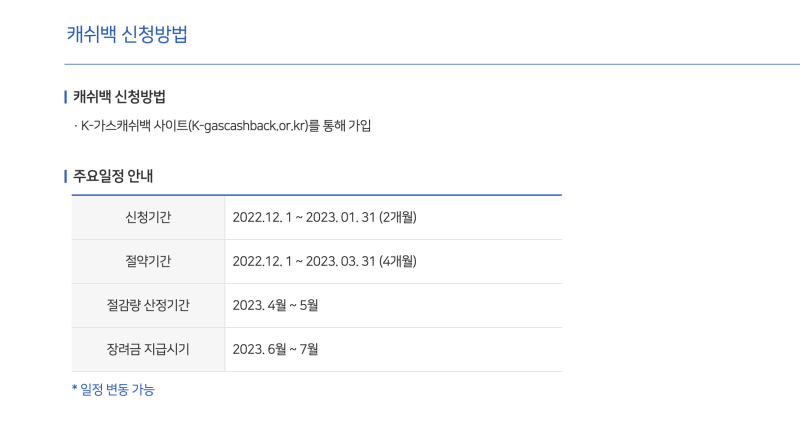Click the 일정 변동 가능 footnote
Screen dimensions: 800x427
(117, 390)
